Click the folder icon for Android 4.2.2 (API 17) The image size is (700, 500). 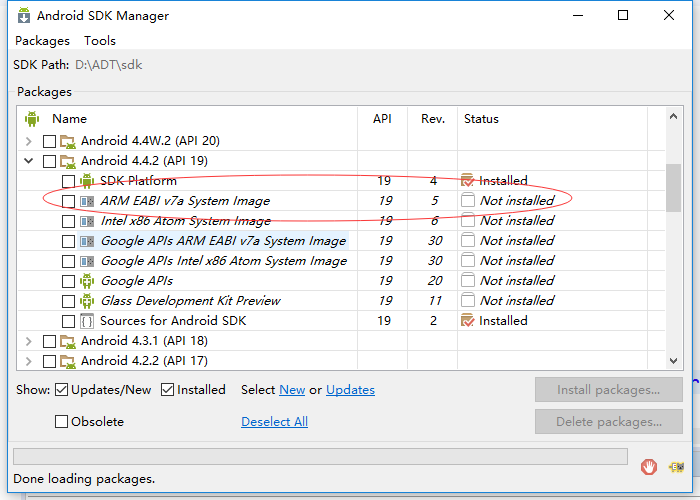pyautogui.click(x=68, y=361)
